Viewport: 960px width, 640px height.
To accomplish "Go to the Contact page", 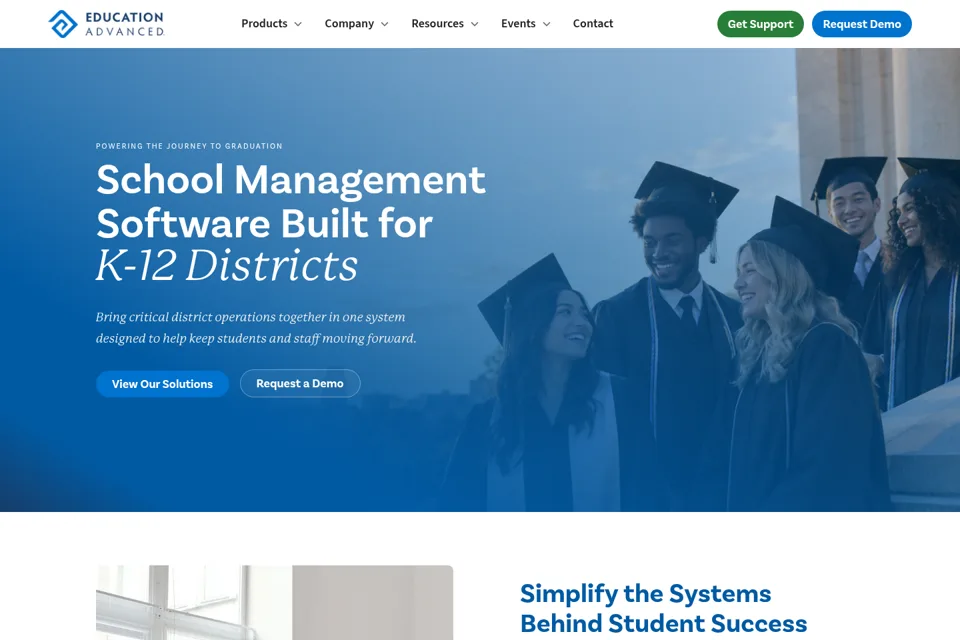I will coord(593,24).
